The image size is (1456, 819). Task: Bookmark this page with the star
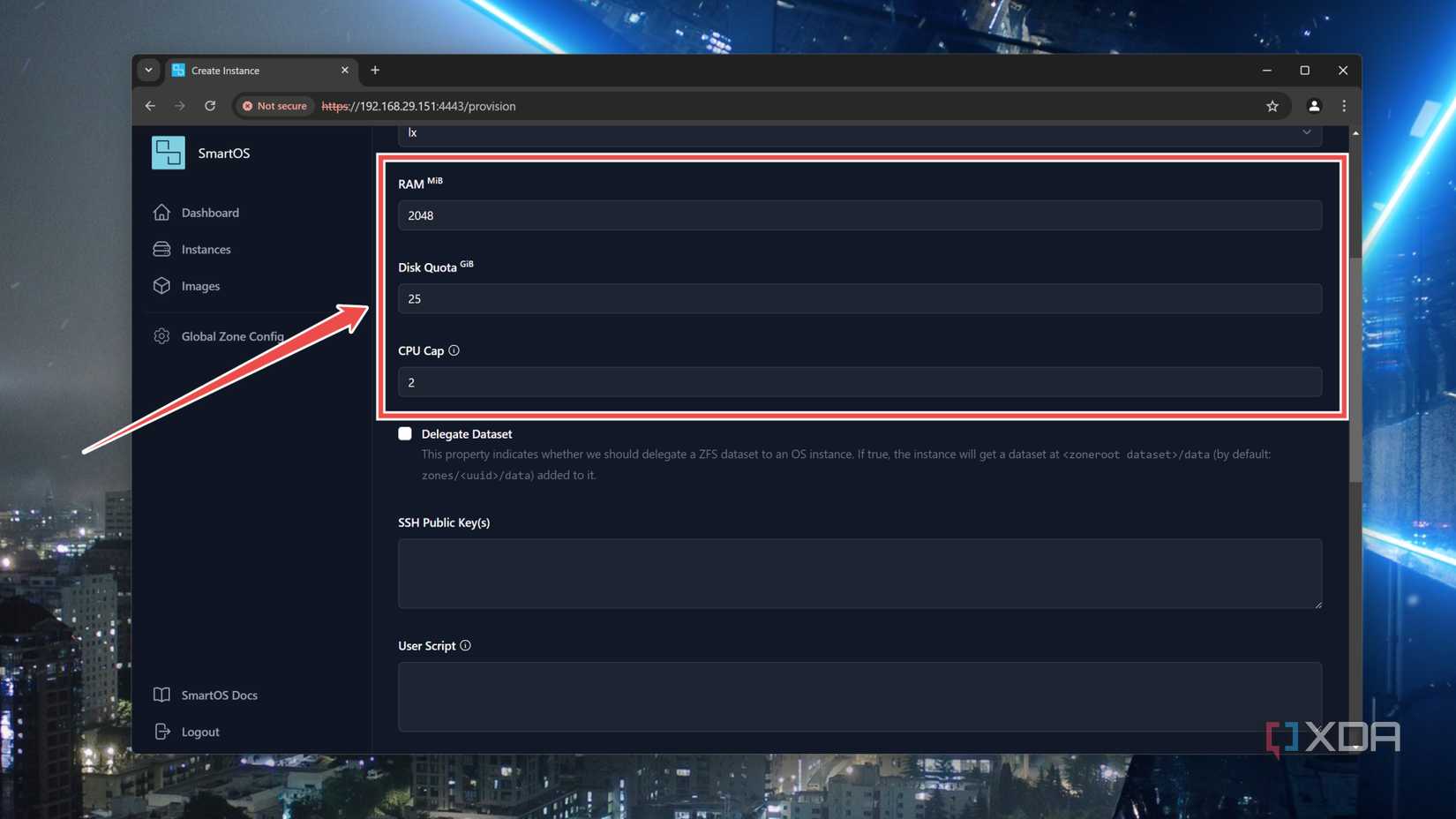coord(1272,106)
